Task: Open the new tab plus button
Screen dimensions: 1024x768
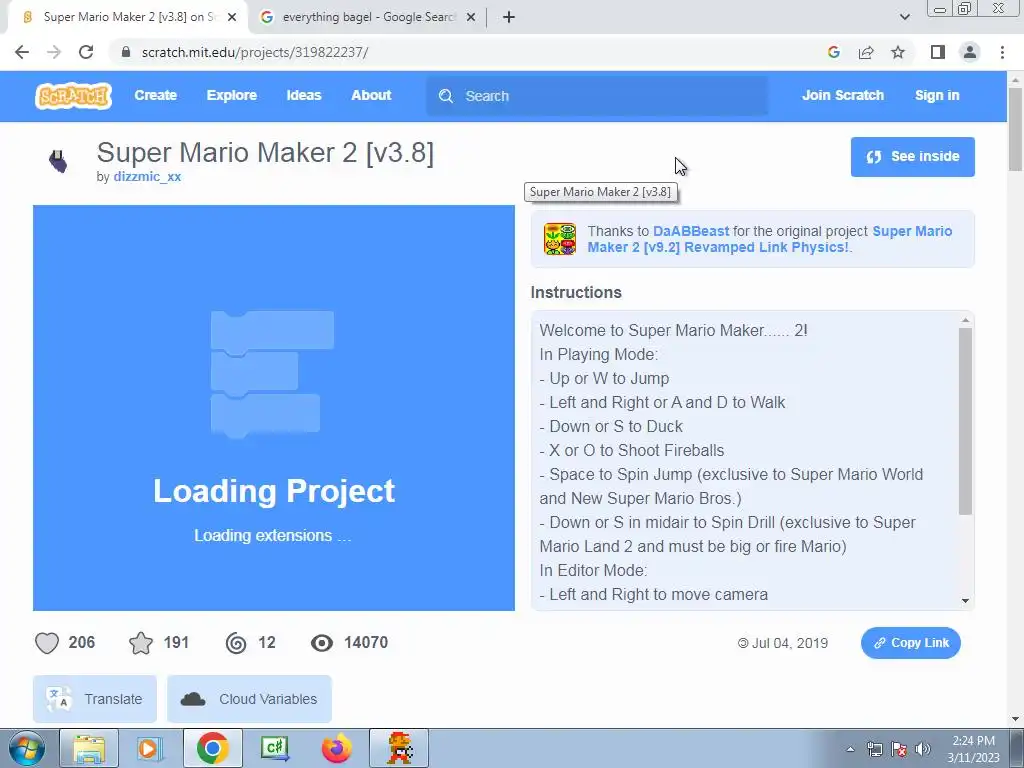Action: pos(509,17)
